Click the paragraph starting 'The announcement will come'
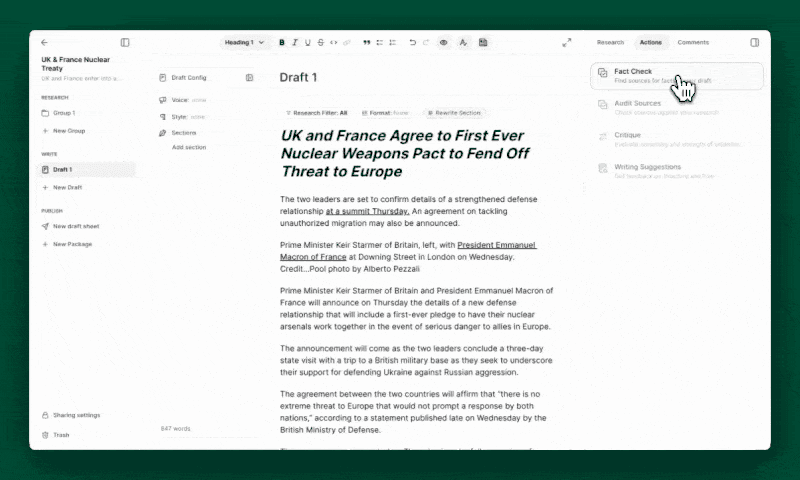Screen dimensions: 800x480 point(416,360)
